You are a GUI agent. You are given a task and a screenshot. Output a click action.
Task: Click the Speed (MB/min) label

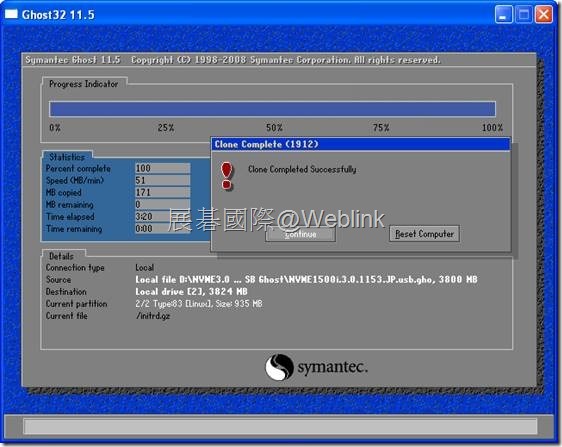75,180
